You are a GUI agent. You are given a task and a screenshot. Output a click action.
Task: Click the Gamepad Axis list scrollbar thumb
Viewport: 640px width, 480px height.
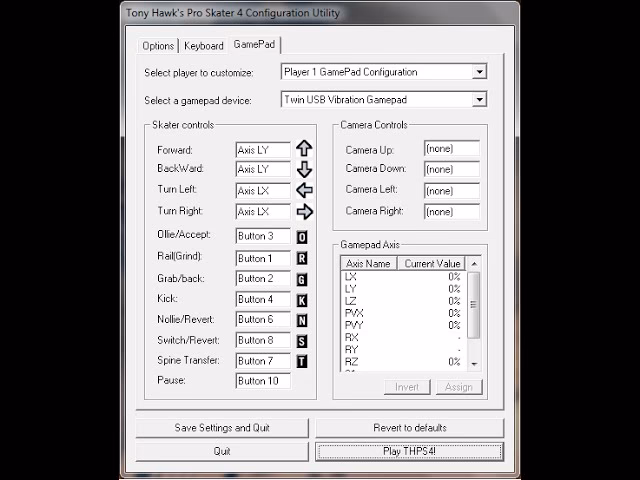click(473, 305)
